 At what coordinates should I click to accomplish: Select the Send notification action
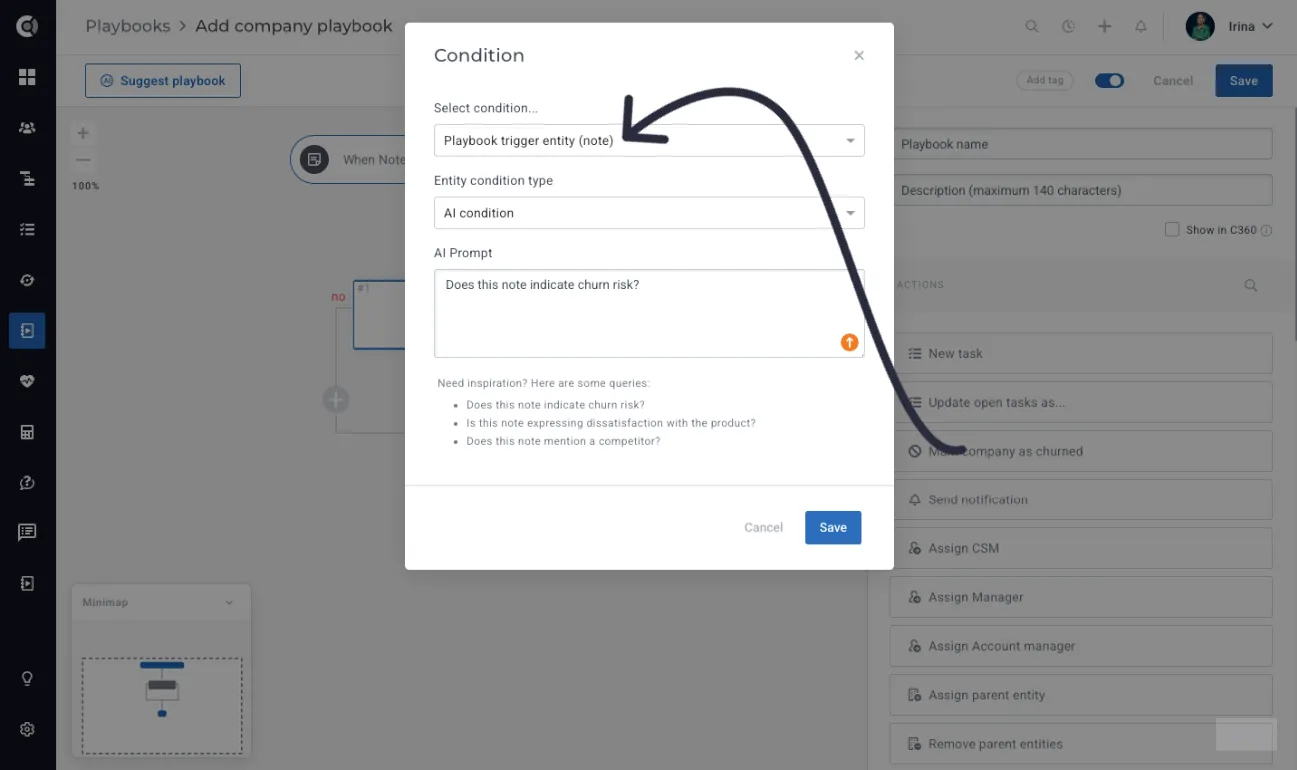(x=1081, y=500)
